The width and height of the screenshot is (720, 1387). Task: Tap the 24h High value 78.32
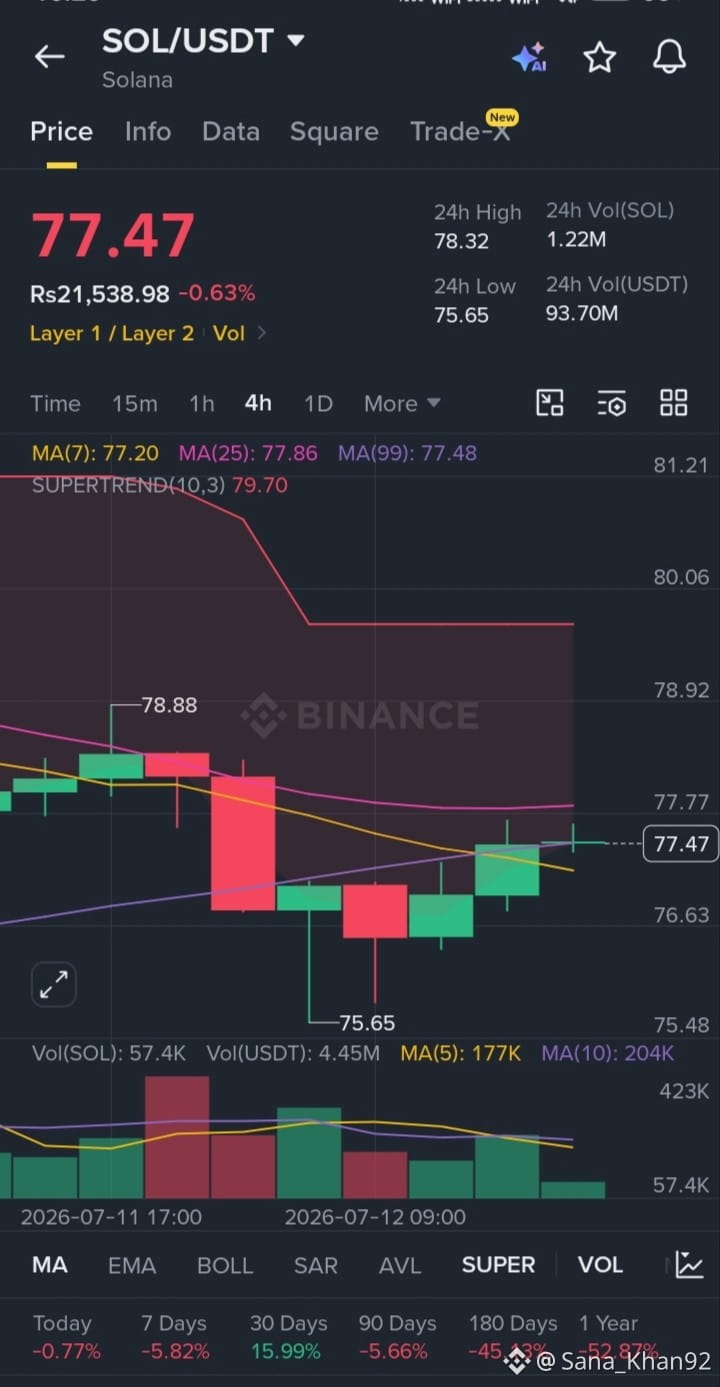point(461,241)
